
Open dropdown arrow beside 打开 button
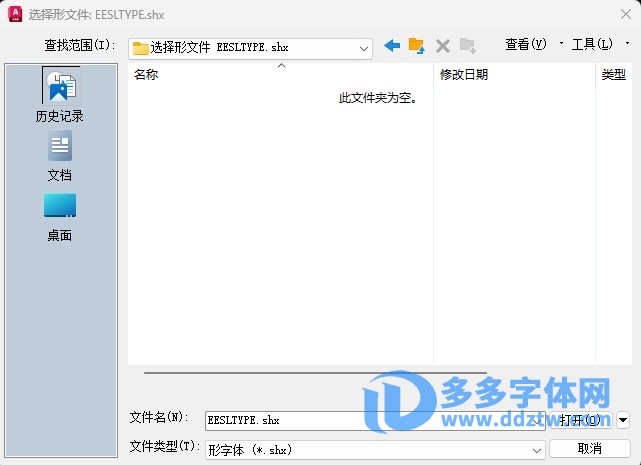click(623, 420)
